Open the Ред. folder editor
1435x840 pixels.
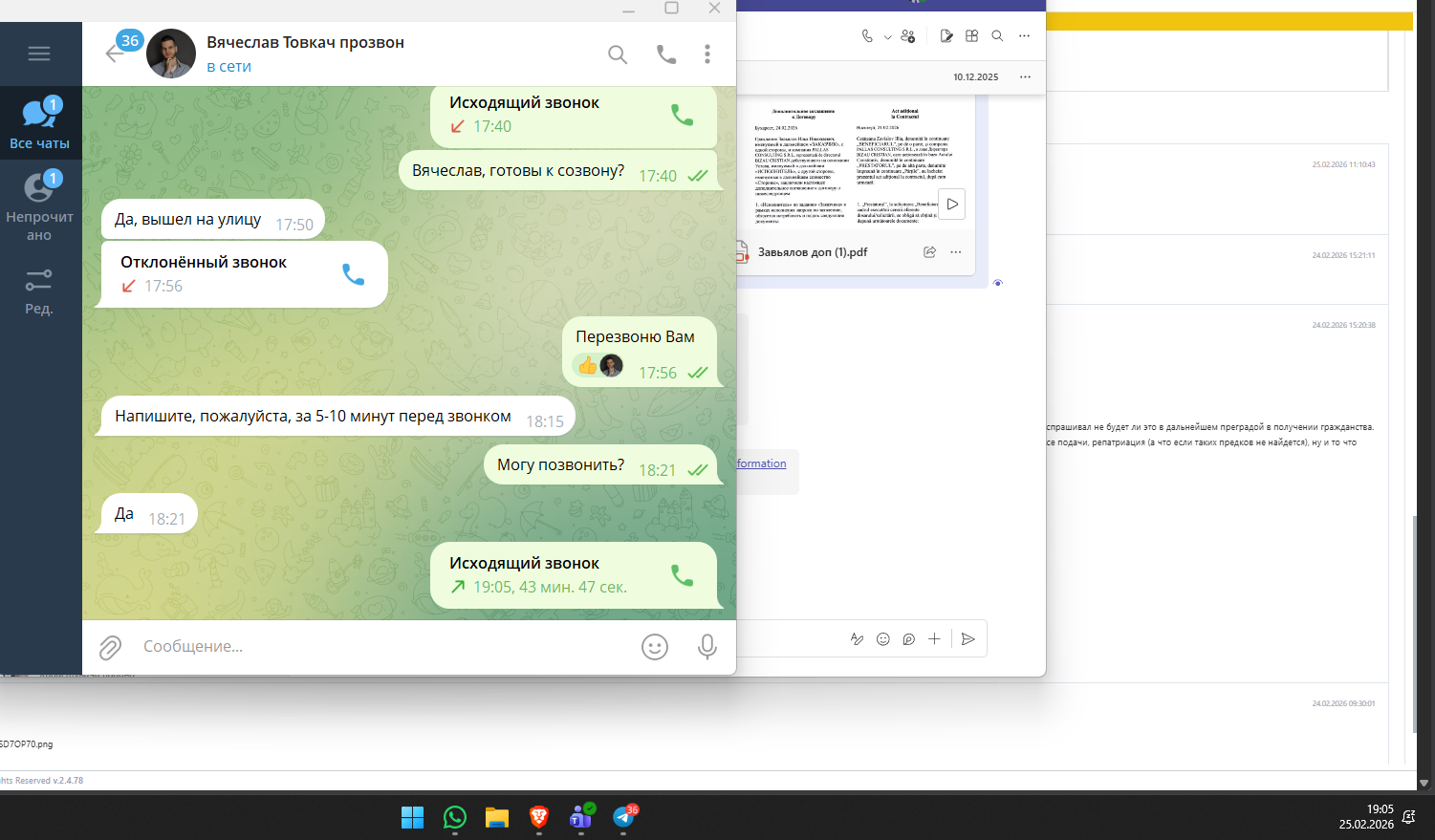click(x=39, y=291)
